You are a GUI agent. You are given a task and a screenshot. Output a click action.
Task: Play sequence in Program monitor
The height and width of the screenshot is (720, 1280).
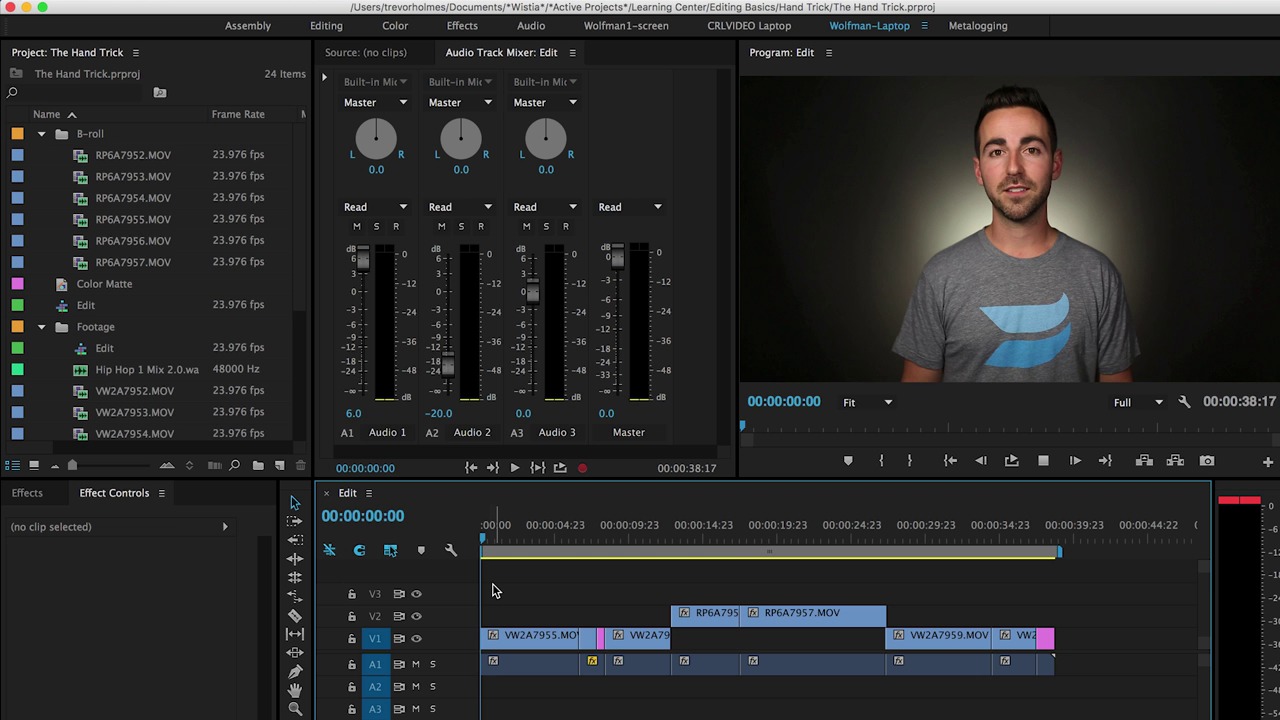click(1043, 461)
